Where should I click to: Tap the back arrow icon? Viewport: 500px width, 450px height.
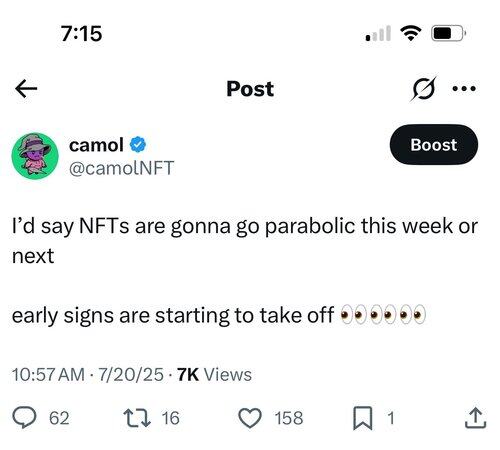pos(26,89)
